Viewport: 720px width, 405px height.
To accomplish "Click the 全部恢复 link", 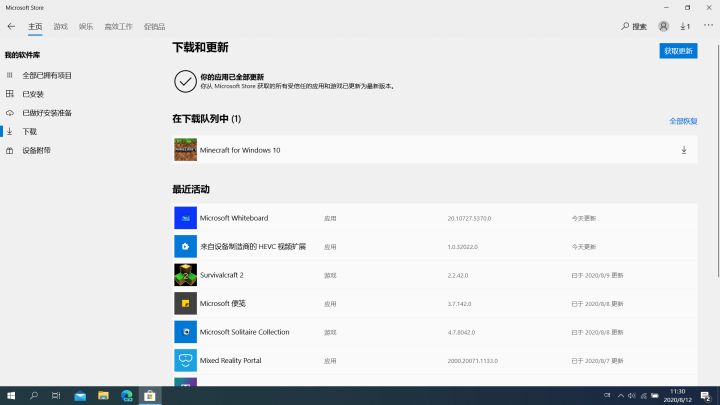I will pyautogui.click(x=683, y=121).
